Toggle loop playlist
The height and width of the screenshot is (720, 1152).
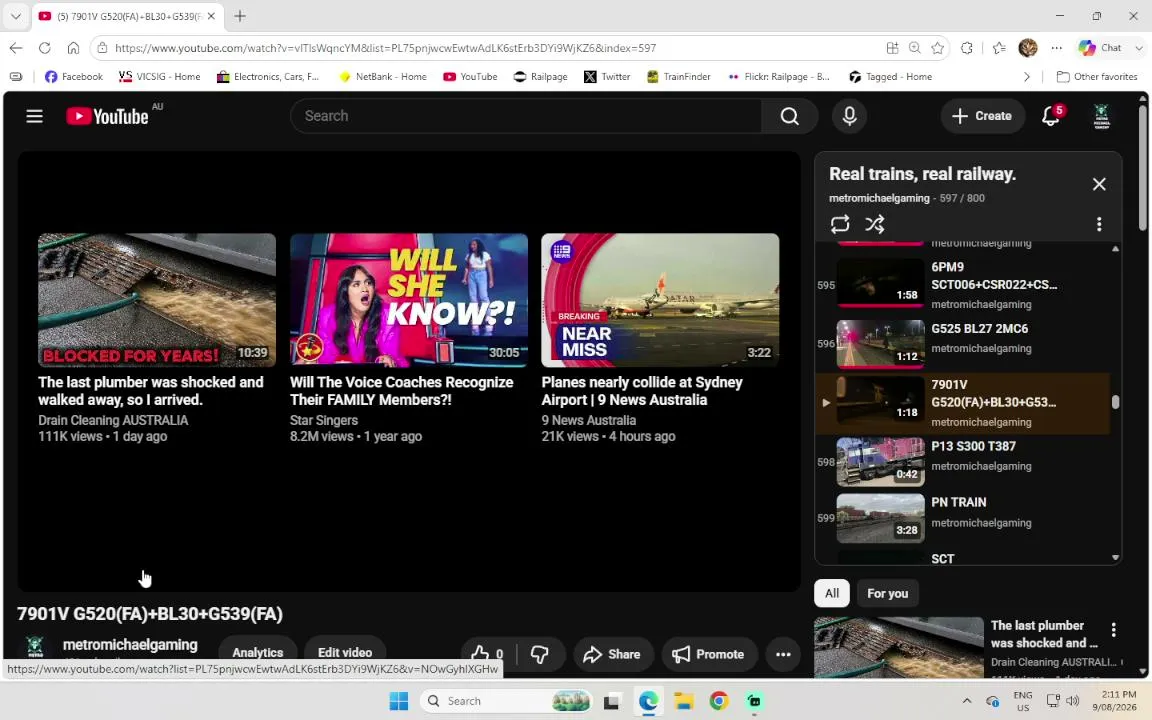pyautogui.click(x=840, y=224)
